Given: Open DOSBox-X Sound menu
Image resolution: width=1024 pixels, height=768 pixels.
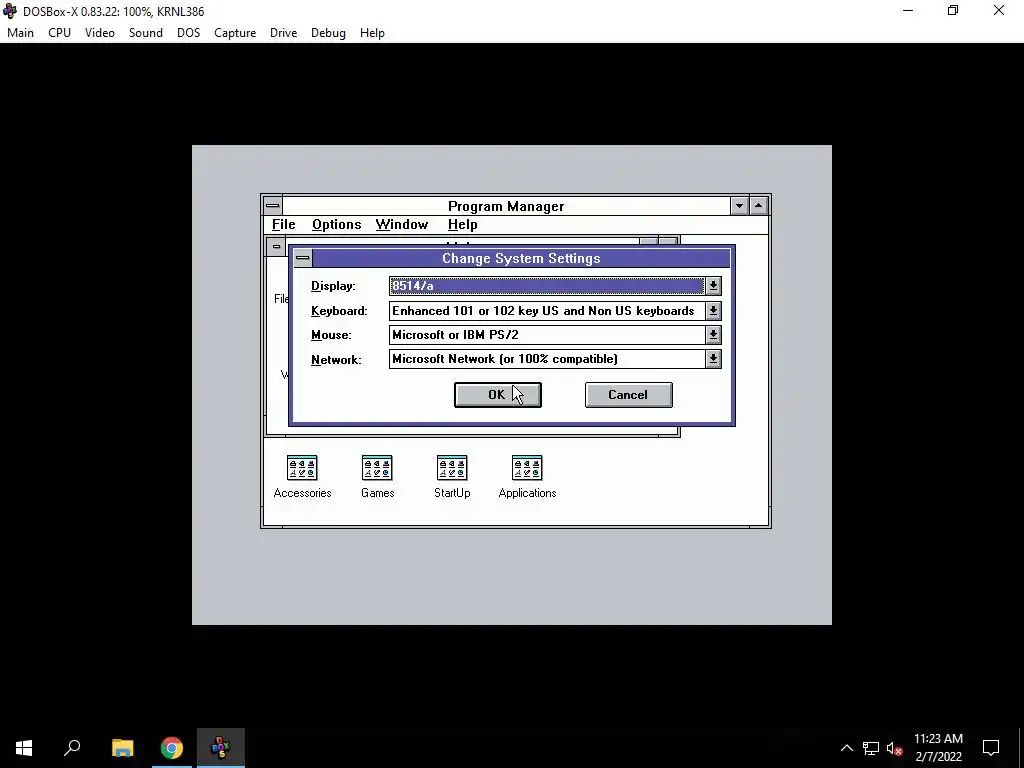Looking at the screenshot, I should (x=146, y=33).
